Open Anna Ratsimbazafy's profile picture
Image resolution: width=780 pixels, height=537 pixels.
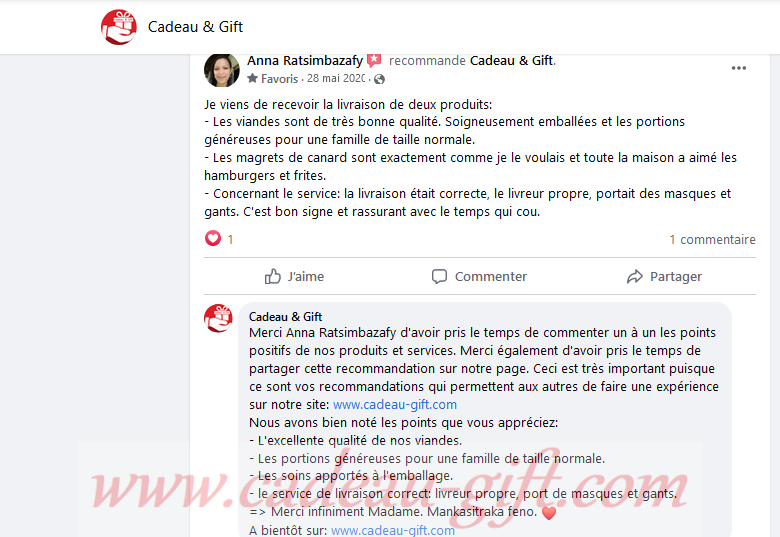coord(222,70)
